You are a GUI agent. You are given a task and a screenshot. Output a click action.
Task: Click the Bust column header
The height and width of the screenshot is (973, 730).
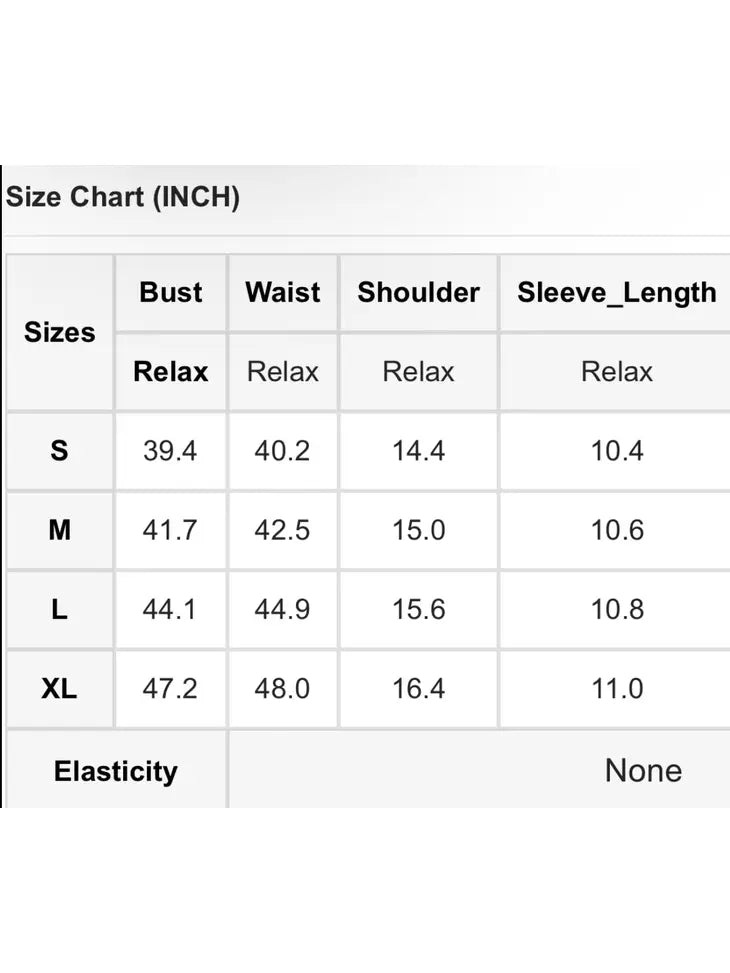pos(171,292)
